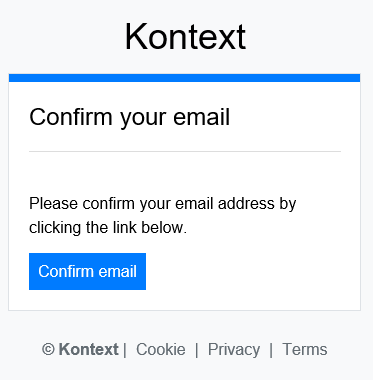Click the word 'email' in the heading
373x380 pixels.
point(201,117)
